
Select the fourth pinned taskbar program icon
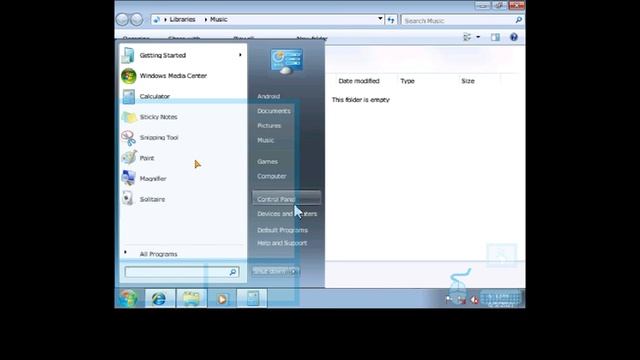coord(252,298)
